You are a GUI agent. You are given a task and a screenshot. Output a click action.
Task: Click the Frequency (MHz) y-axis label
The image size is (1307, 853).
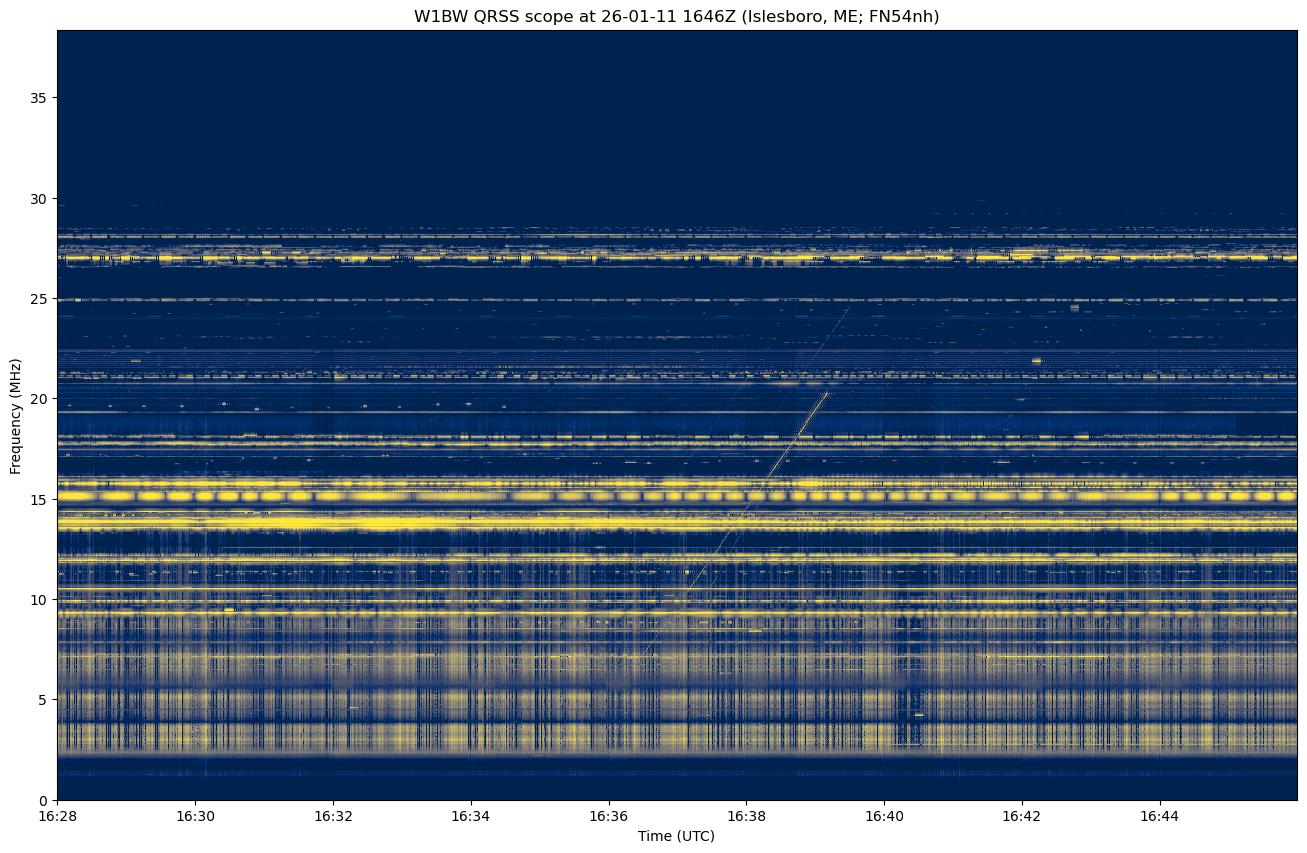[16, 415]
